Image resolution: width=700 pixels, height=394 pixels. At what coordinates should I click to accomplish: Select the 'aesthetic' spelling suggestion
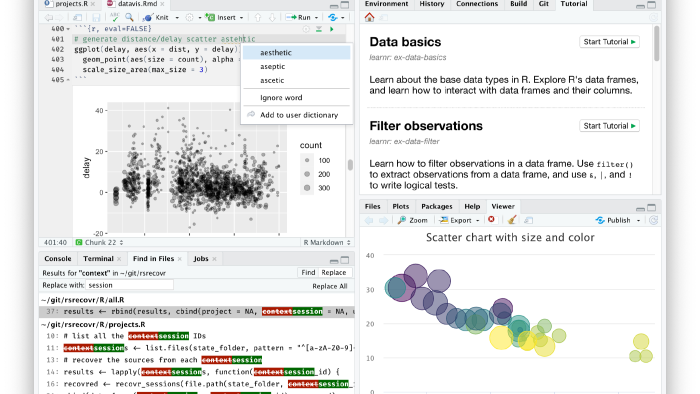(296, 52)
